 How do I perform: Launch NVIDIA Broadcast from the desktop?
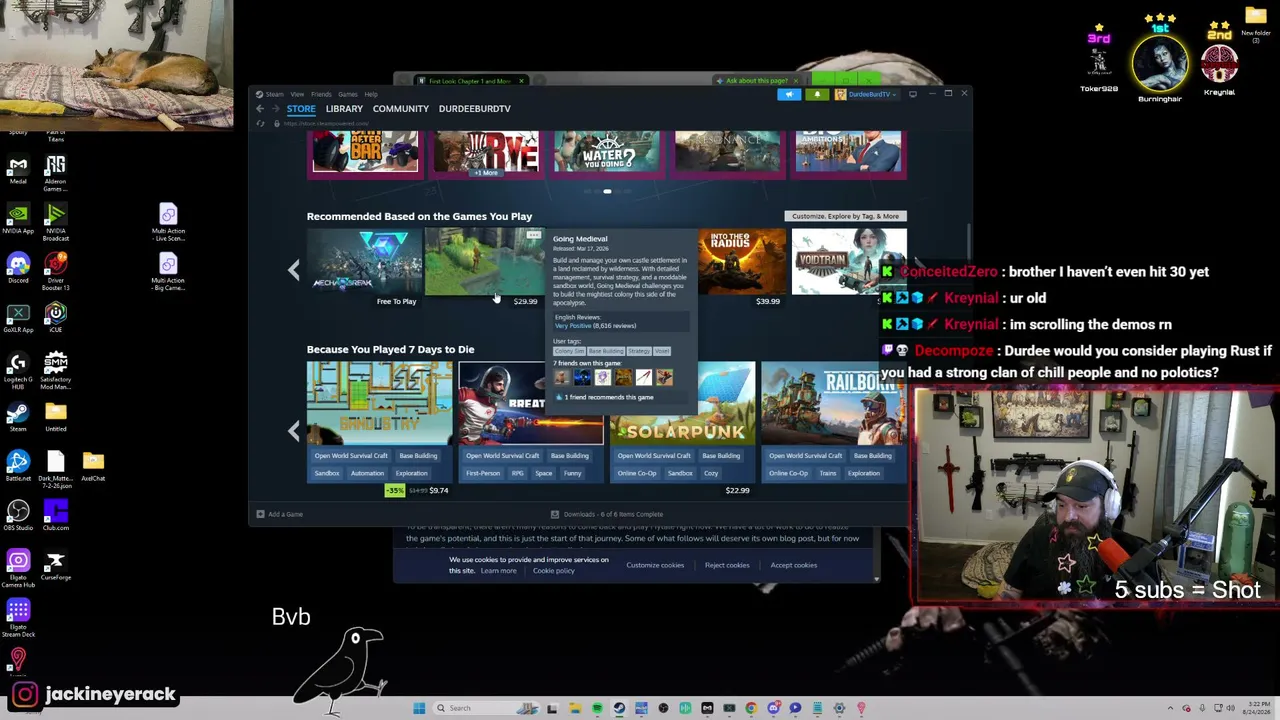click(x=56, y=222)
